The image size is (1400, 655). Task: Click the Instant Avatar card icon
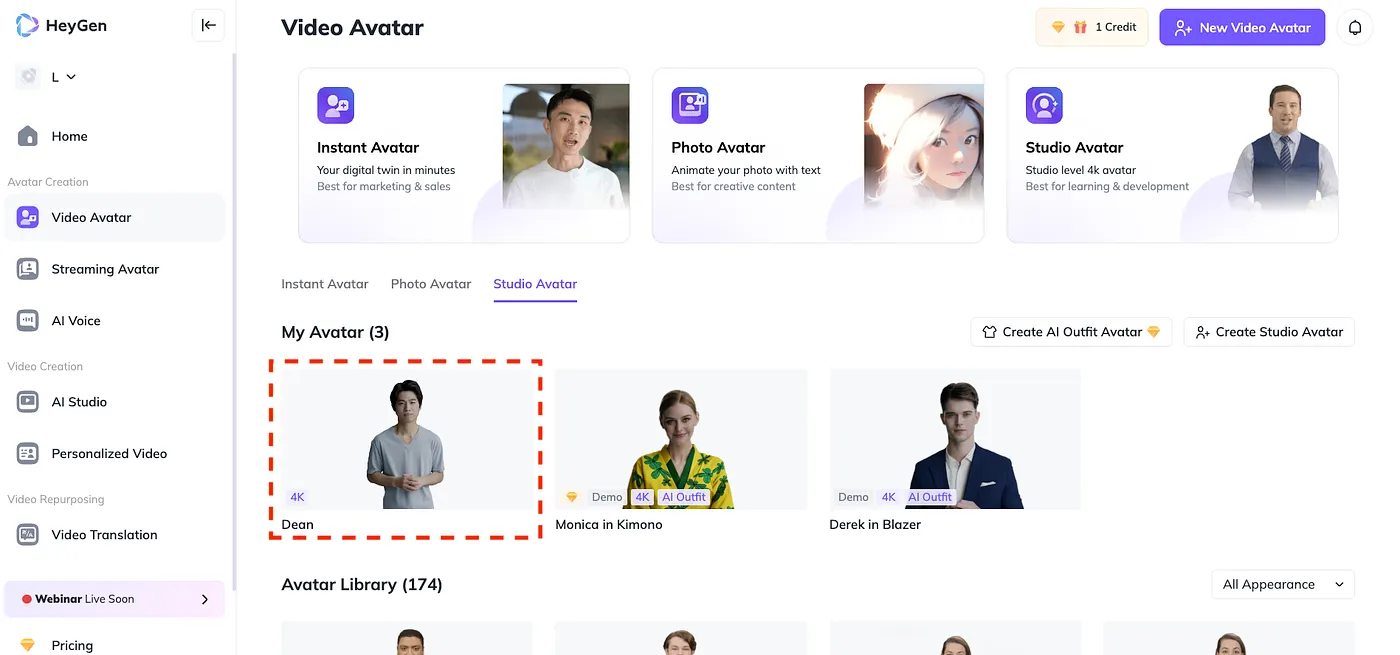coord(336,105)
